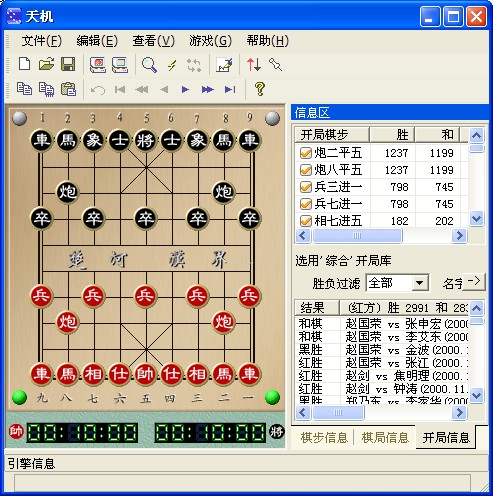
Task: Click the new file toolbar icon
Action: [24, 64]
